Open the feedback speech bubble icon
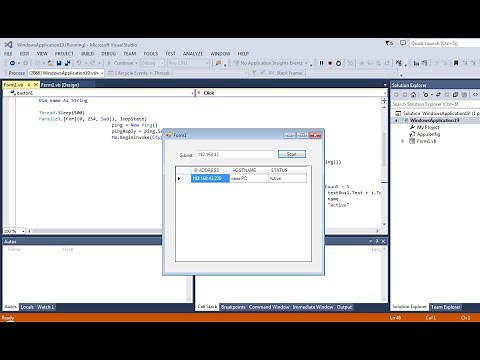 pyautogui.click(x=403, y=43)
